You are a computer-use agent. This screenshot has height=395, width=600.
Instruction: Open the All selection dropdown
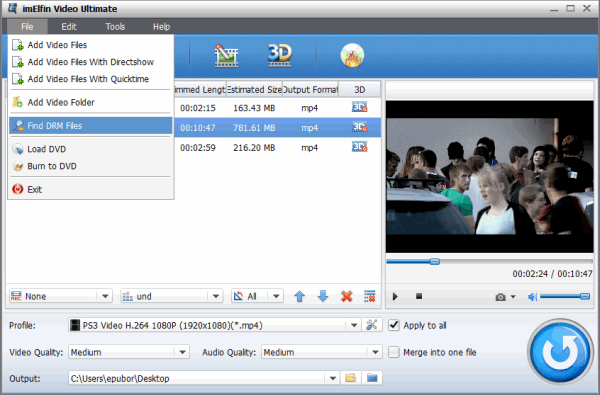pos(276,296)
